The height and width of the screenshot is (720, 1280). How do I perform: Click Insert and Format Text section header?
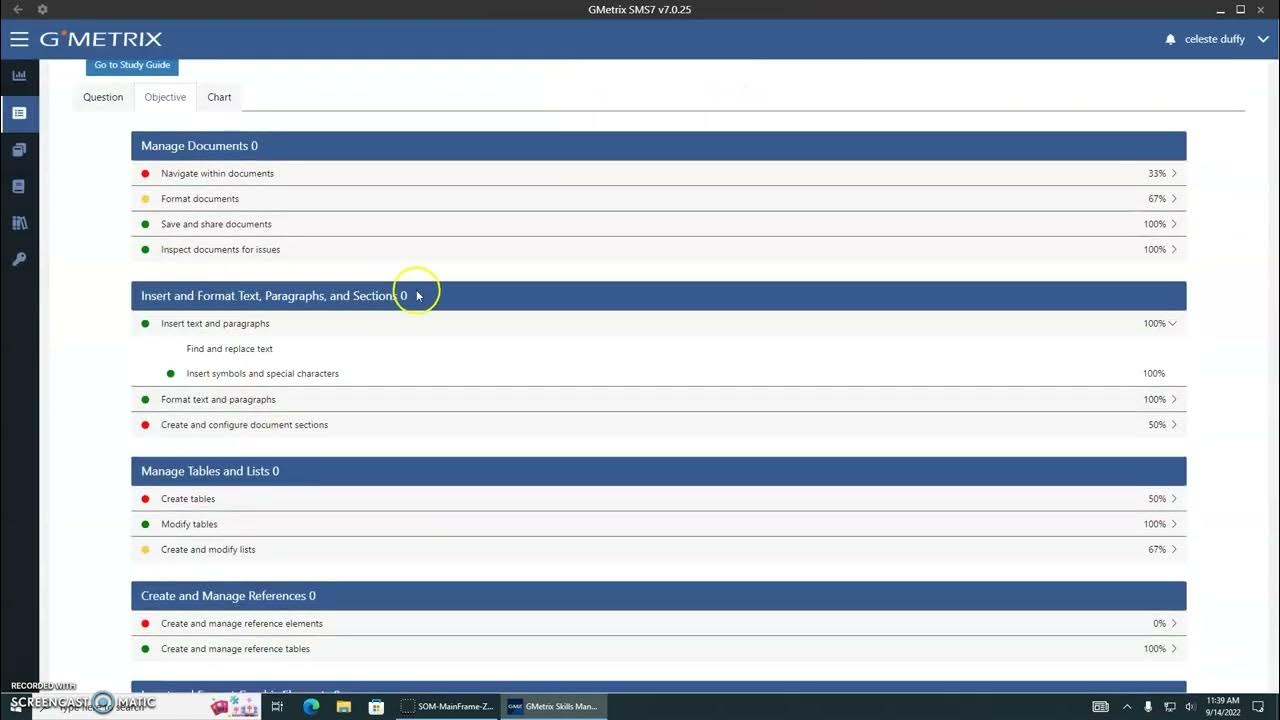[658, 296]
